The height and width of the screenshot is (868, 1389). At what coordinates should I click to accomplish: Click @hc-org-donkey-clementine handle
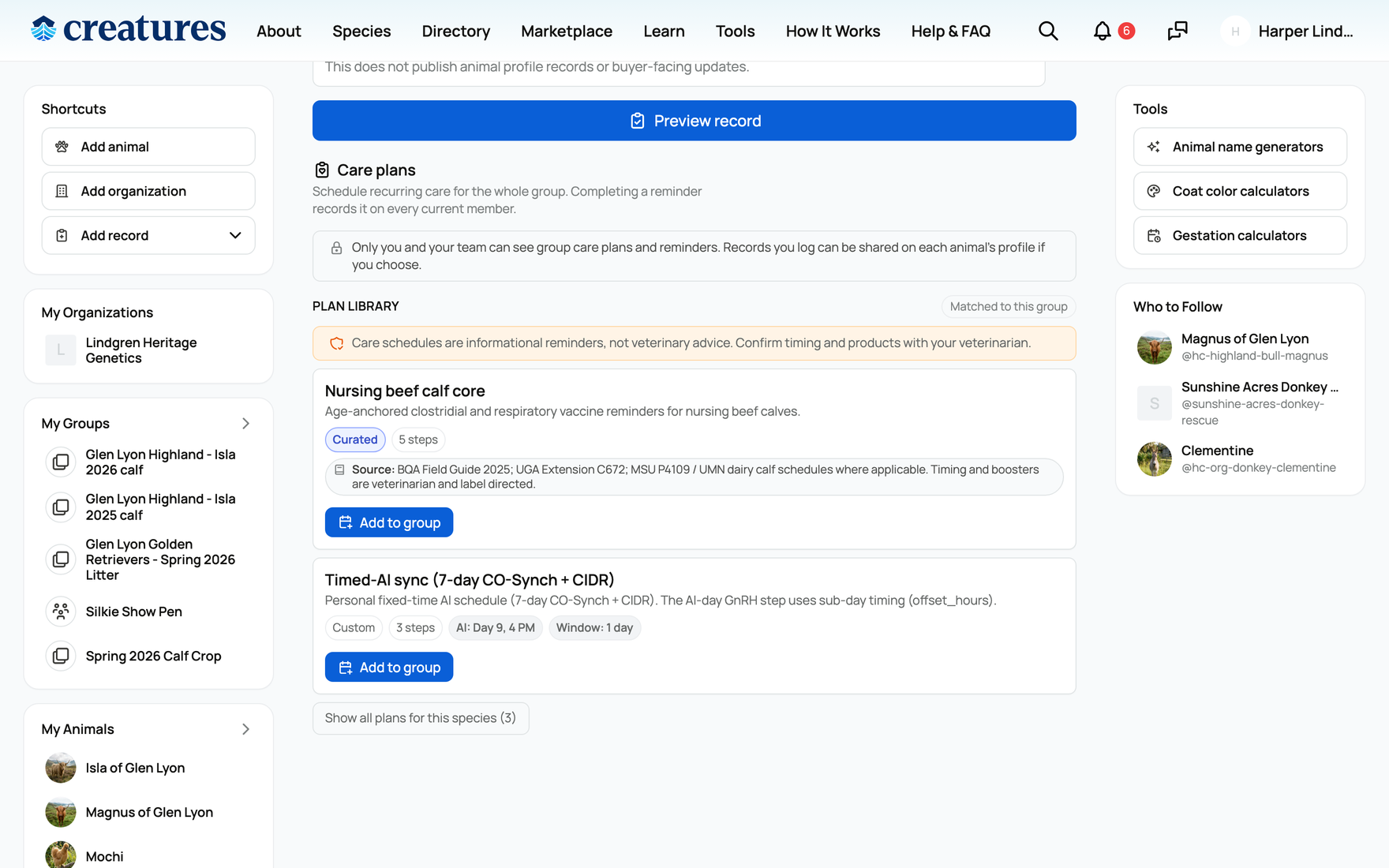point(1258,468)
